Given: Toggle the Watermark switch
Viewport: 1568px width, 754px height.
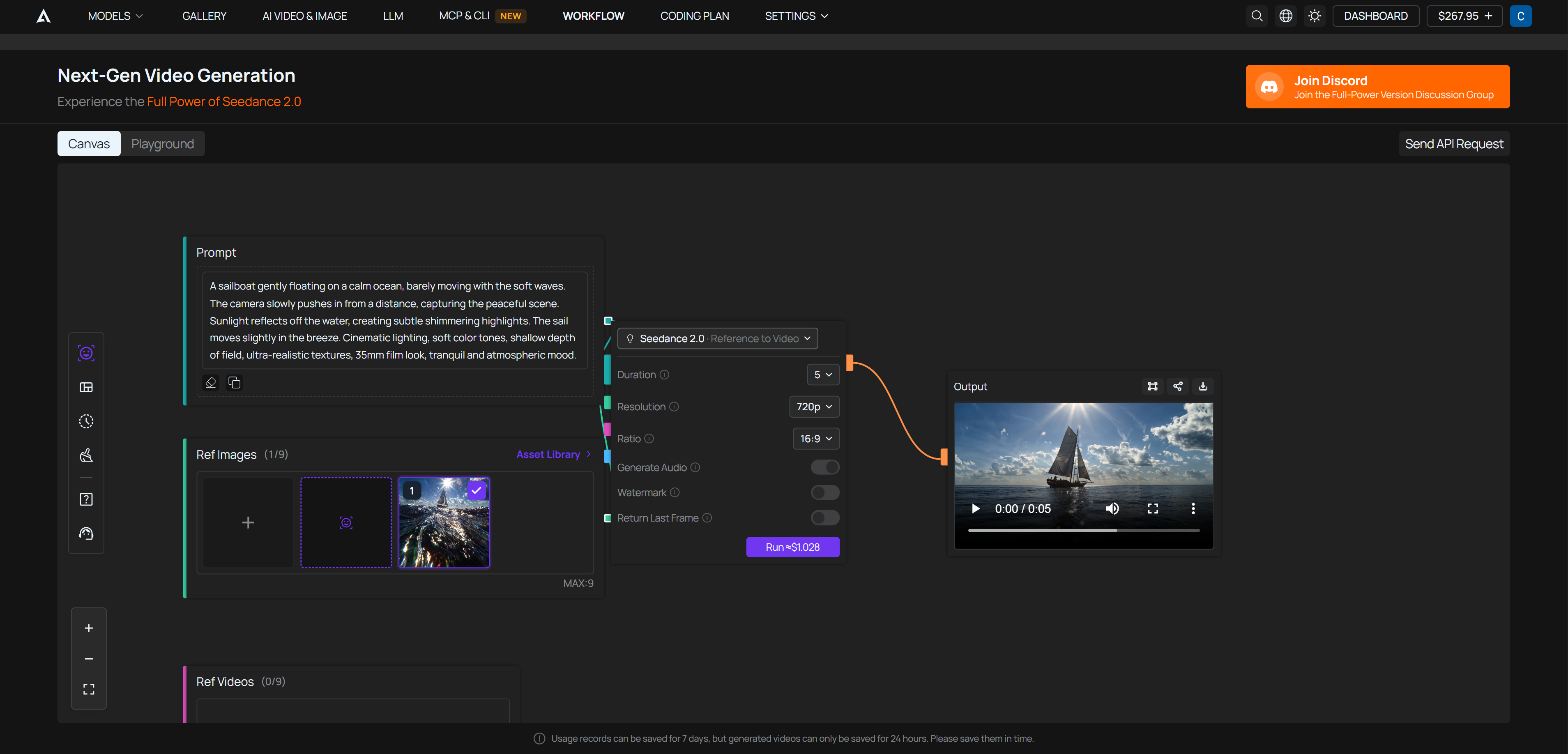Looking at the screenshot, I should point(825,492).
